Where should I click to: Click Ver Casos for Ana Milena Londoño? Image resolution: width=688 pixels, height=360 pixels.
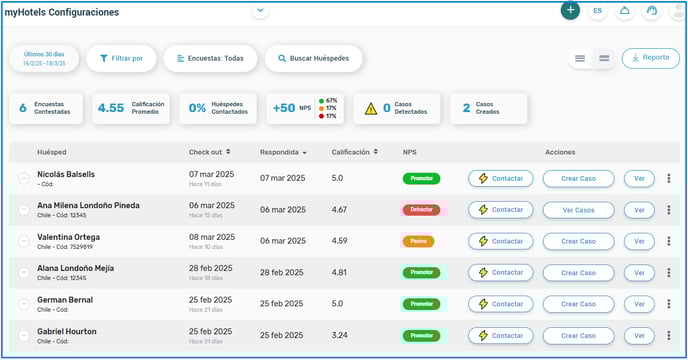tap(578, 210)
